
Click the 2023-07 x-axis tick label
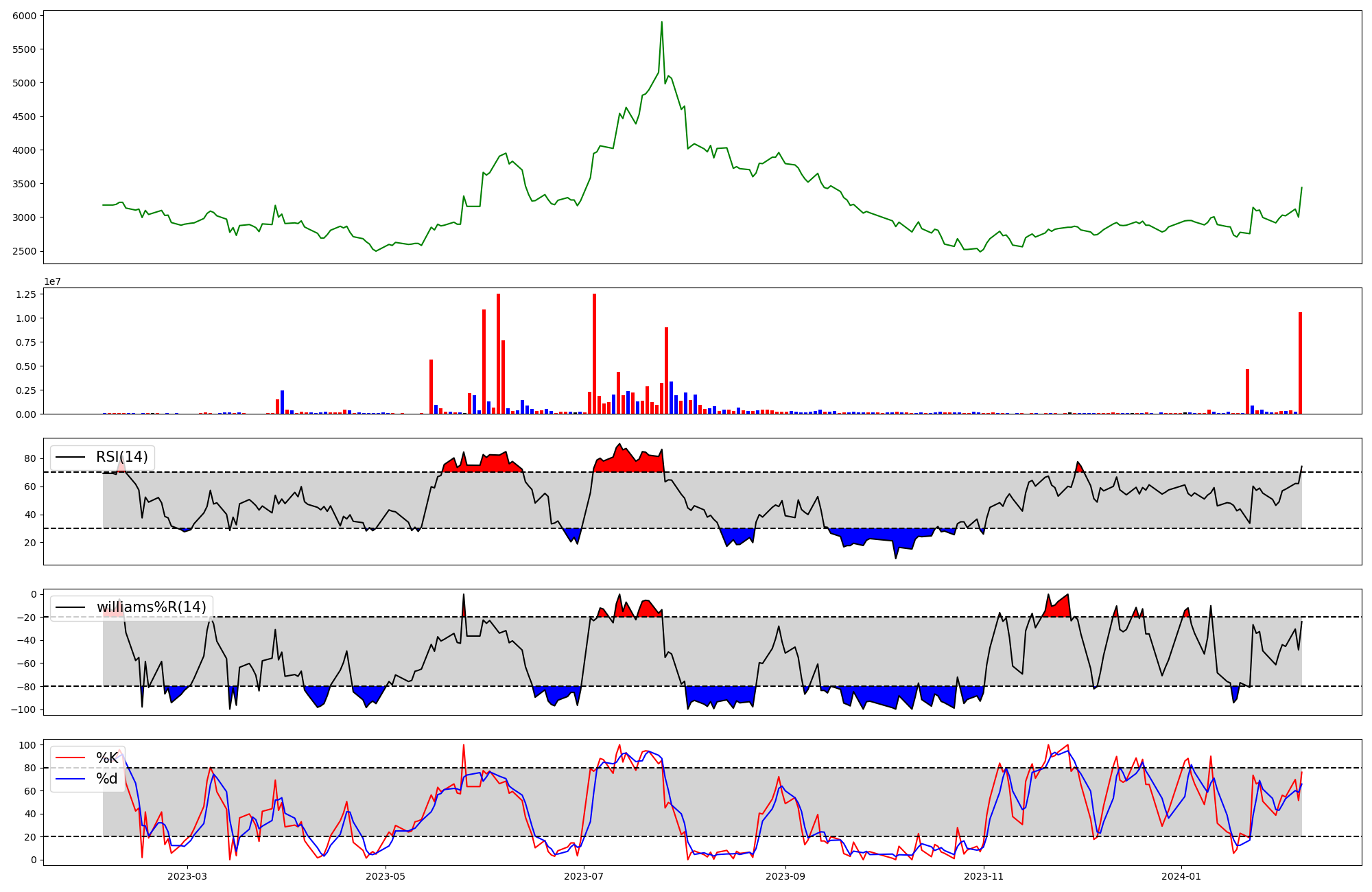click(584, 876)
